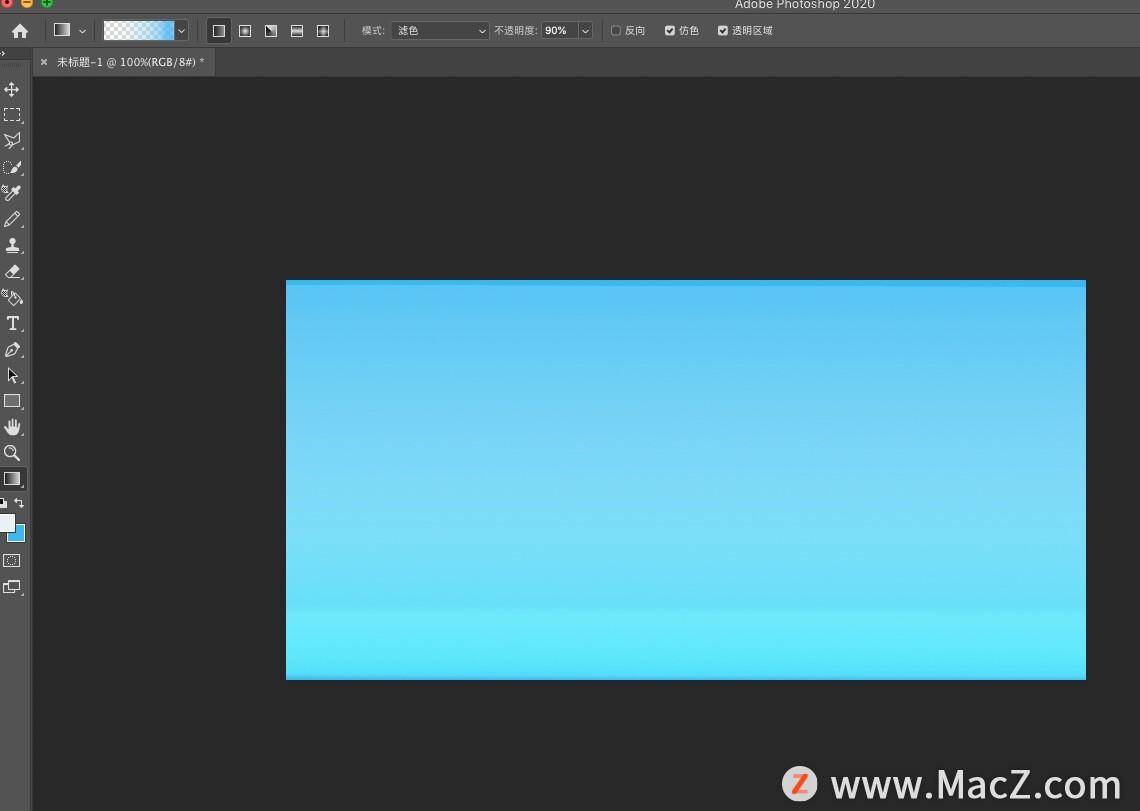The width and height of the screenshot is (1140, 811).
Task: Go to the Home screen icon
Action: tap(20, 31)
